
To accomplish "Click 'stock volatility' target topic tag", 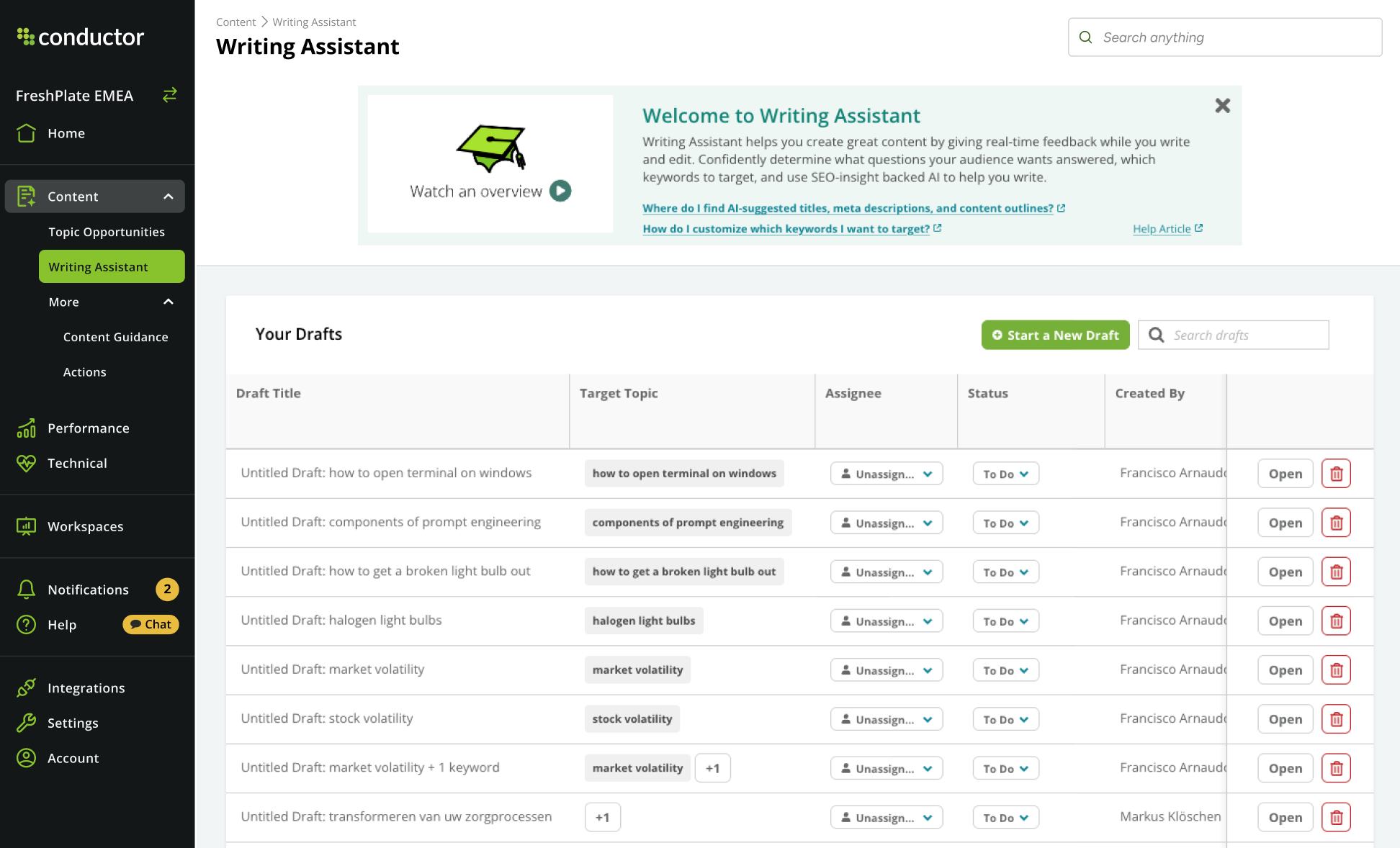I will click(632, 718).
